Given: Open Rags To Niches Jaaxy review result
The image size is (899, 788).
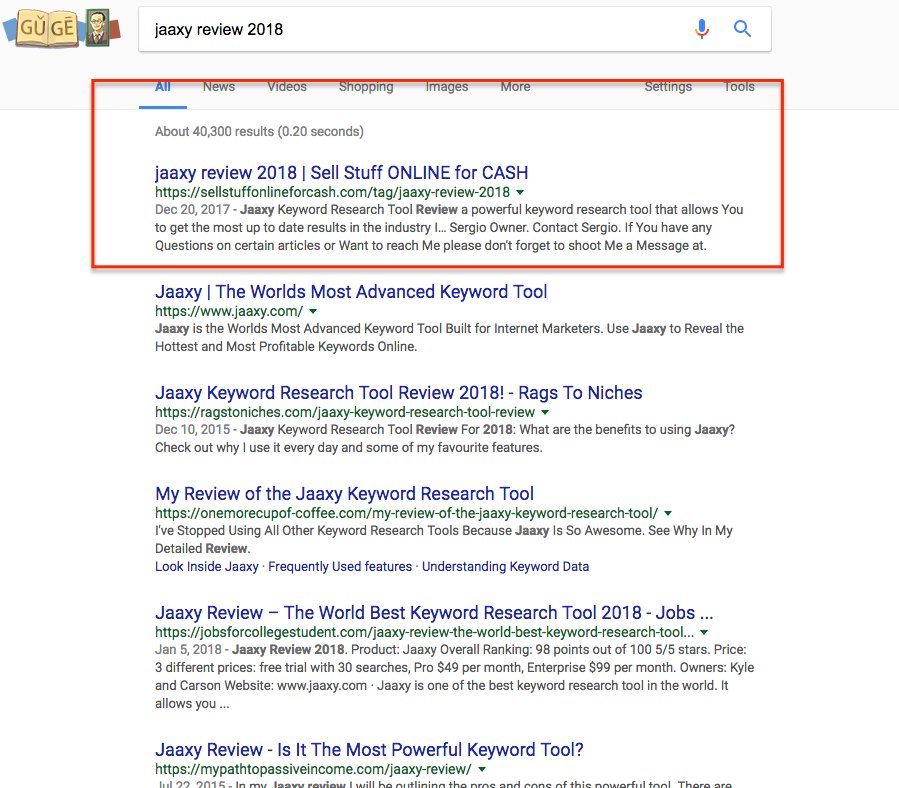Looking at the screenshot, I should coord(398,393).
